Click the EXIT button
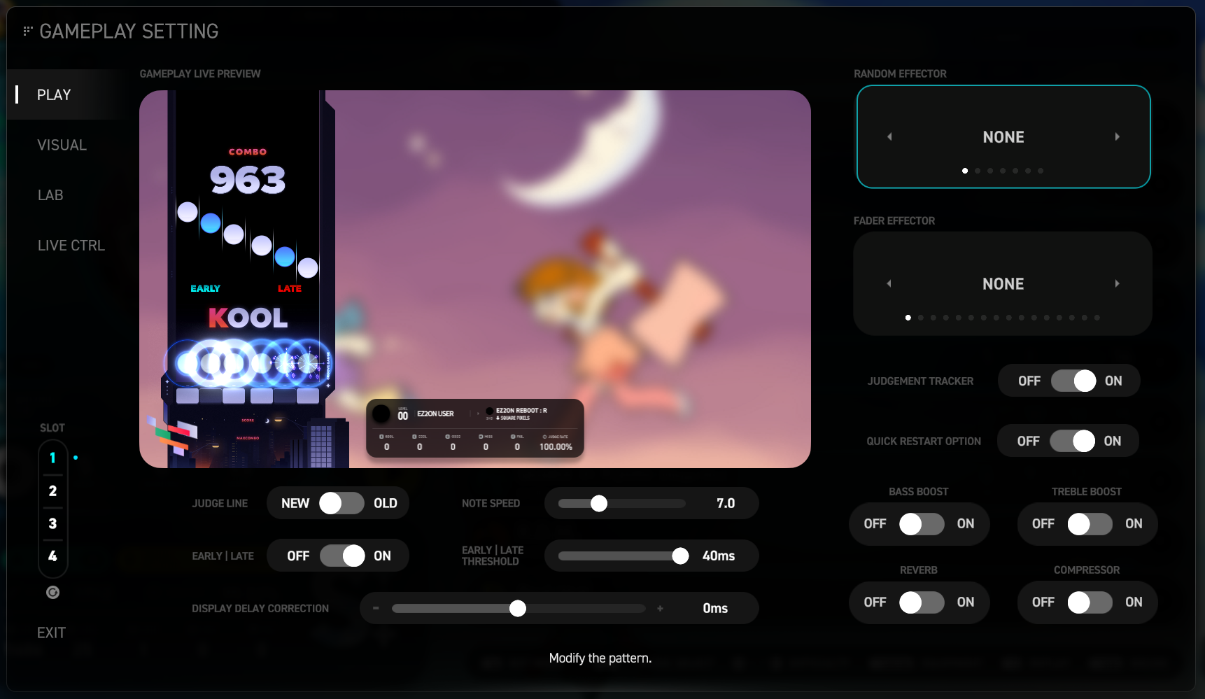This screenshot has width=1205, height=699. point(52,633)
